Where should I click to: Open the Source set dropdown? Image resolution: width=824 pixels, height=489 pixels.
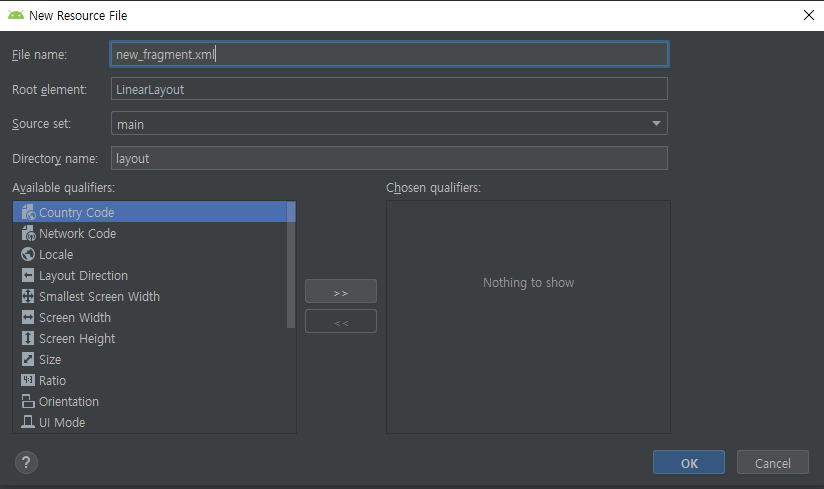[x=389, y=124]
